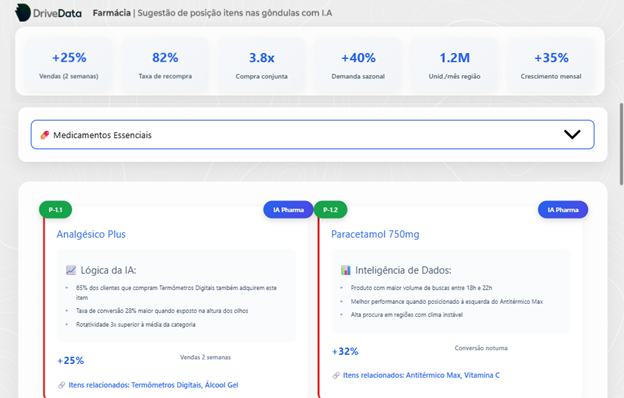This screenshot has width=624, height=398.
Task: Click link icon beside Antitérmico Max items
Action: (336, 375)
